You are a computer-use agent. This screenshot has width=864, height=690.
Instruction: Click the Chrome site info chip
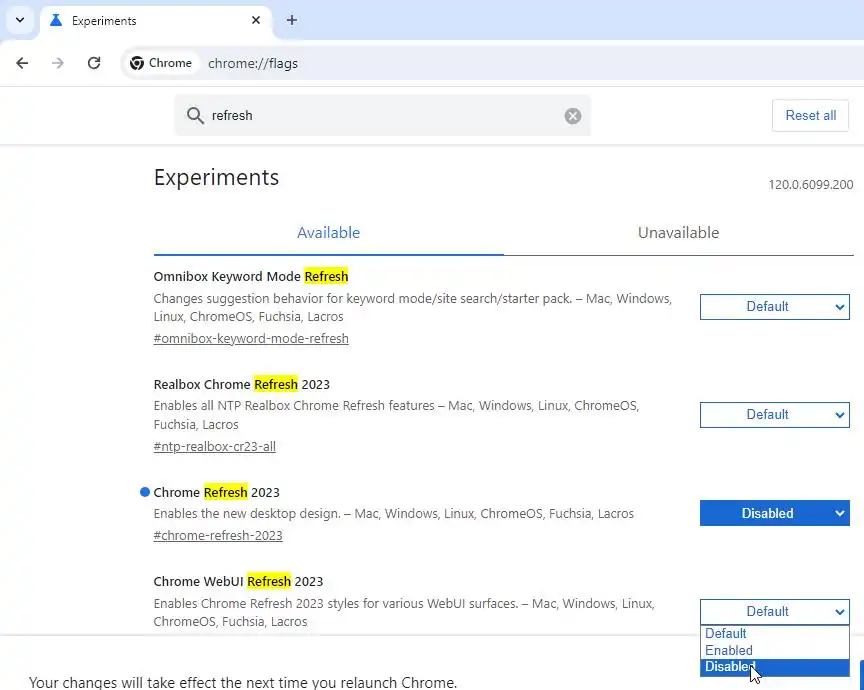tap(161, 63)
